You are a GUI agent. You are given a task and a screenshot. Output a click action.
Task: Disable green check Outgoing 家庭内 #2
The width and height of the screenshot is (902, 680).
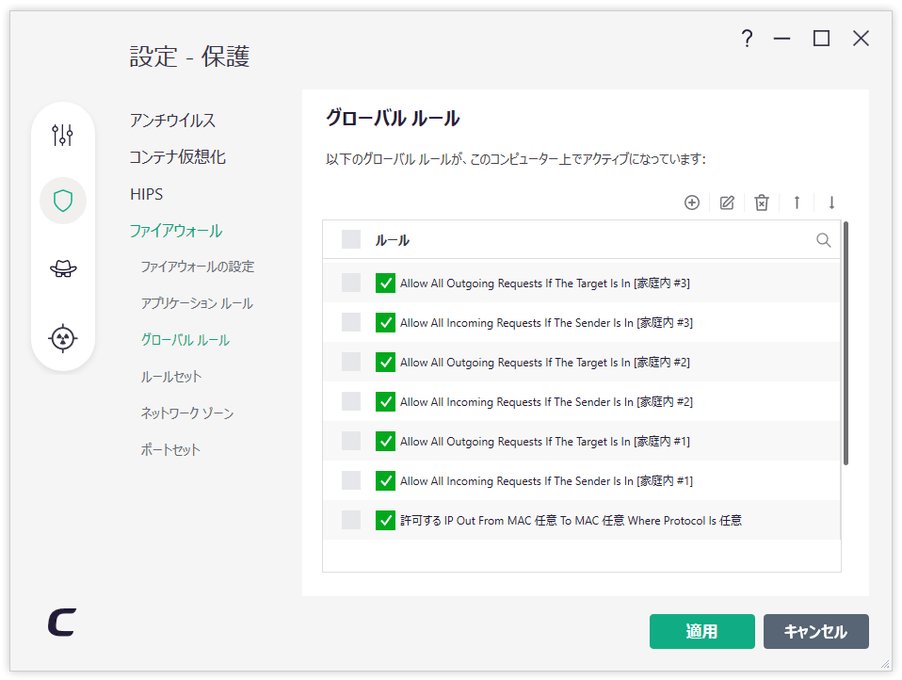pyautogui.click(x=385, y=362)
